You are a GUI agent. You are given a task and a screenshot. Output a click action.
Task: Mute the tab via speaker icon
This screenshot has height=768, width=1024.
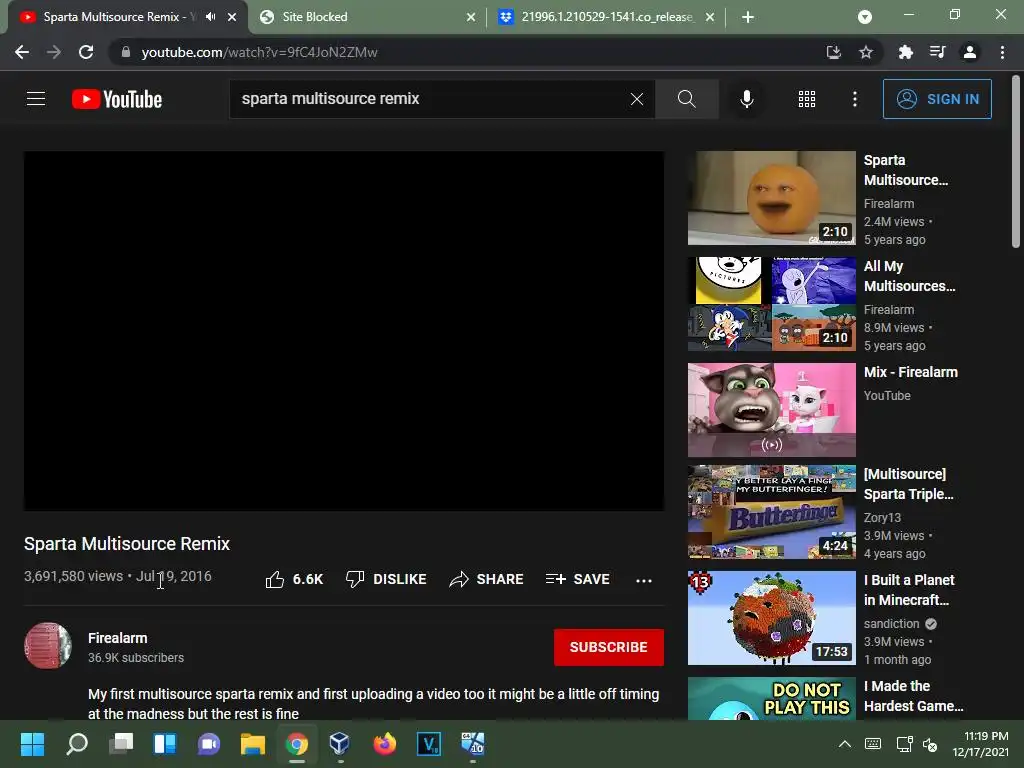pos(210,17)
